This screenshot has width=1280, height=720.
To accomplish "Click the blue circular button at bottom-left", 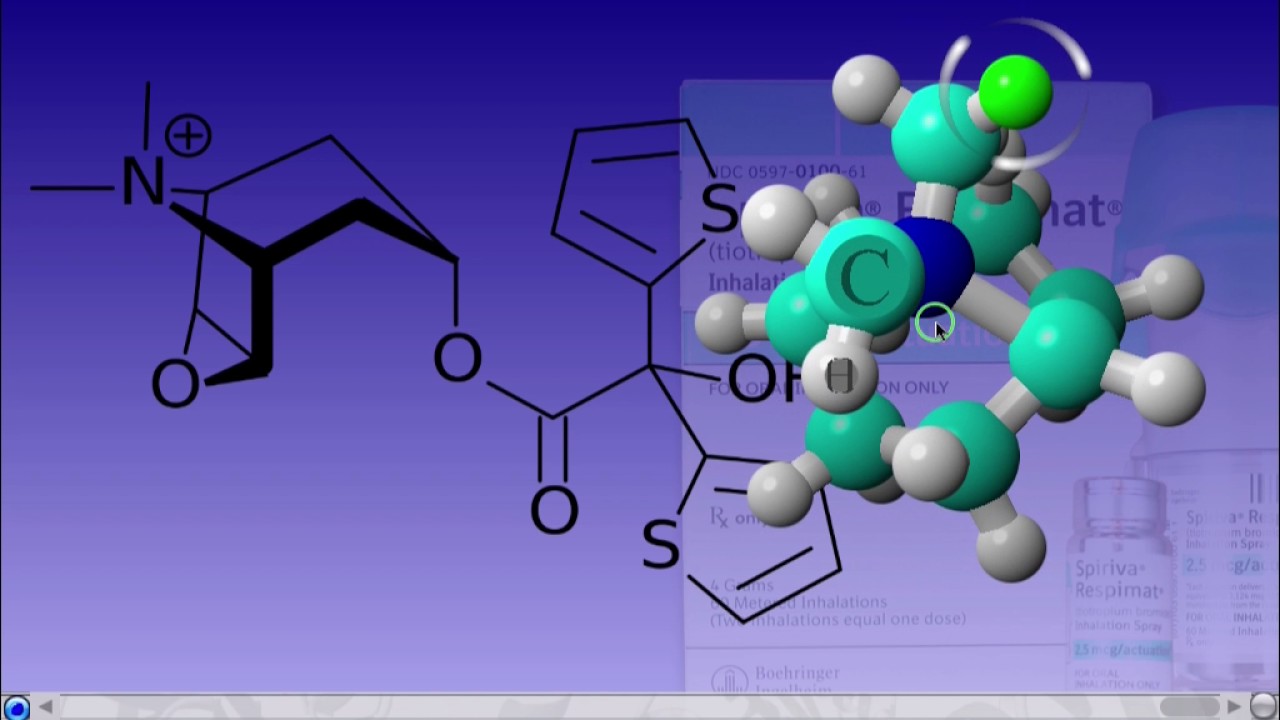I will click(15, 707).
